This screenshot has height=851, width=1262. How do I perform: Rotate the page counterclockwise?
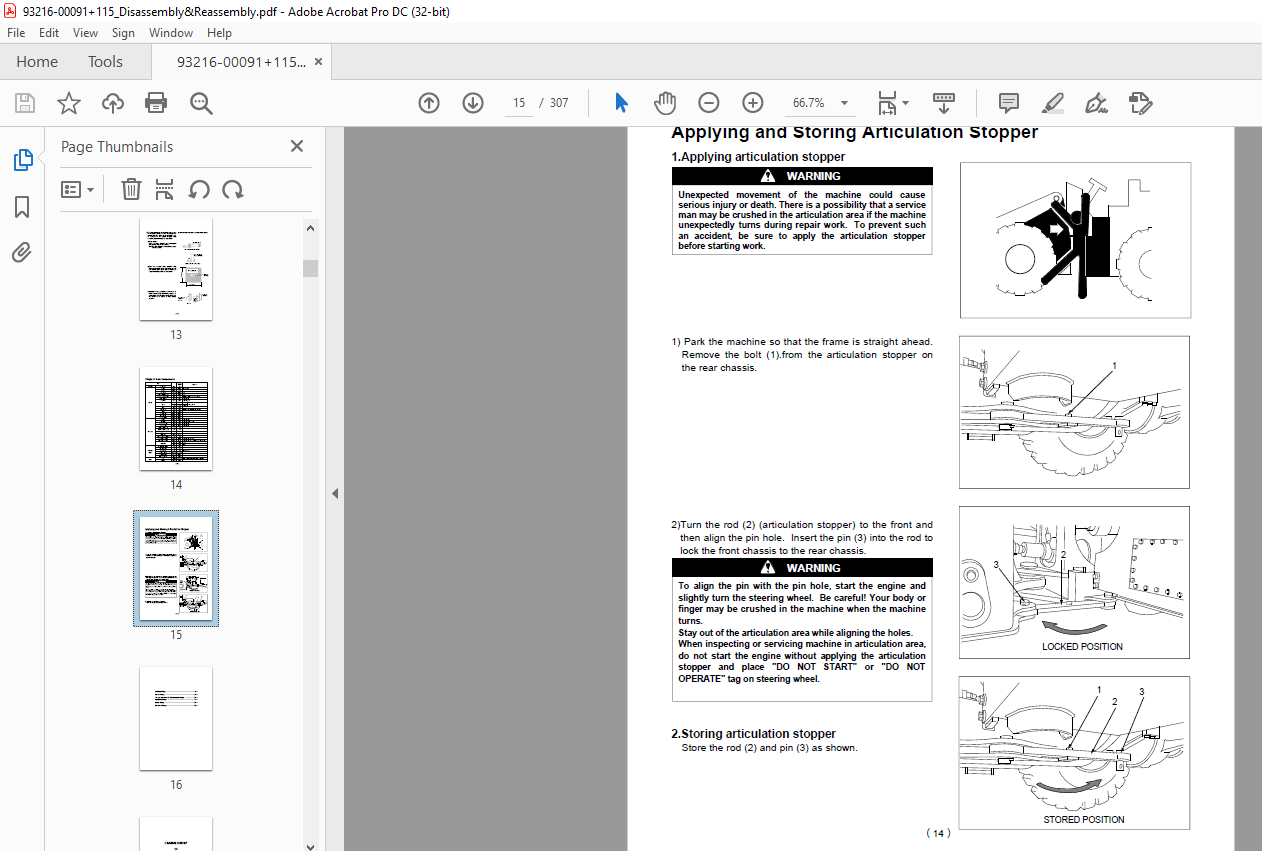point(199,189)
